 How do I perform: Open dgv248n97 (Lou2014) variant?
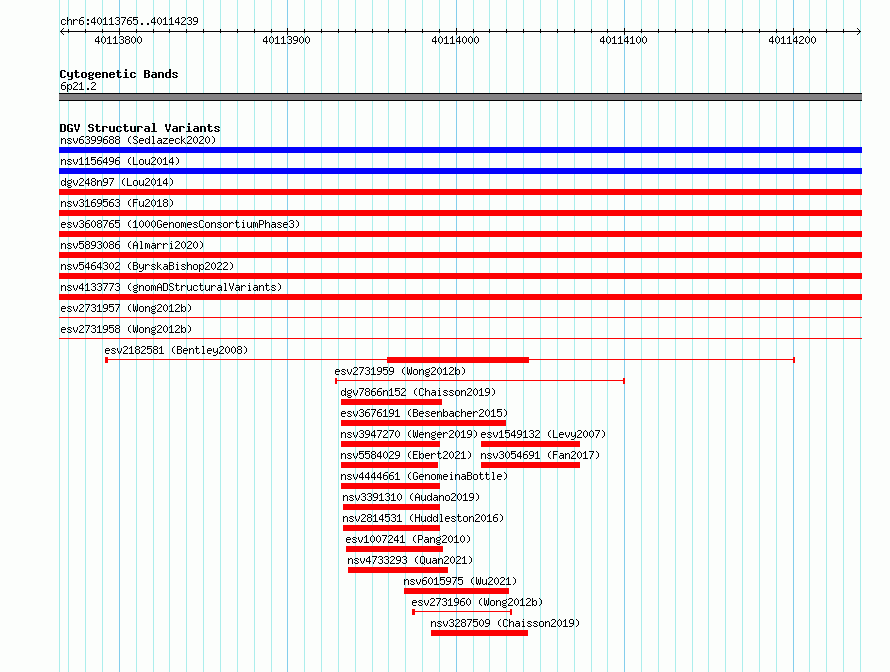pos(117,182)
